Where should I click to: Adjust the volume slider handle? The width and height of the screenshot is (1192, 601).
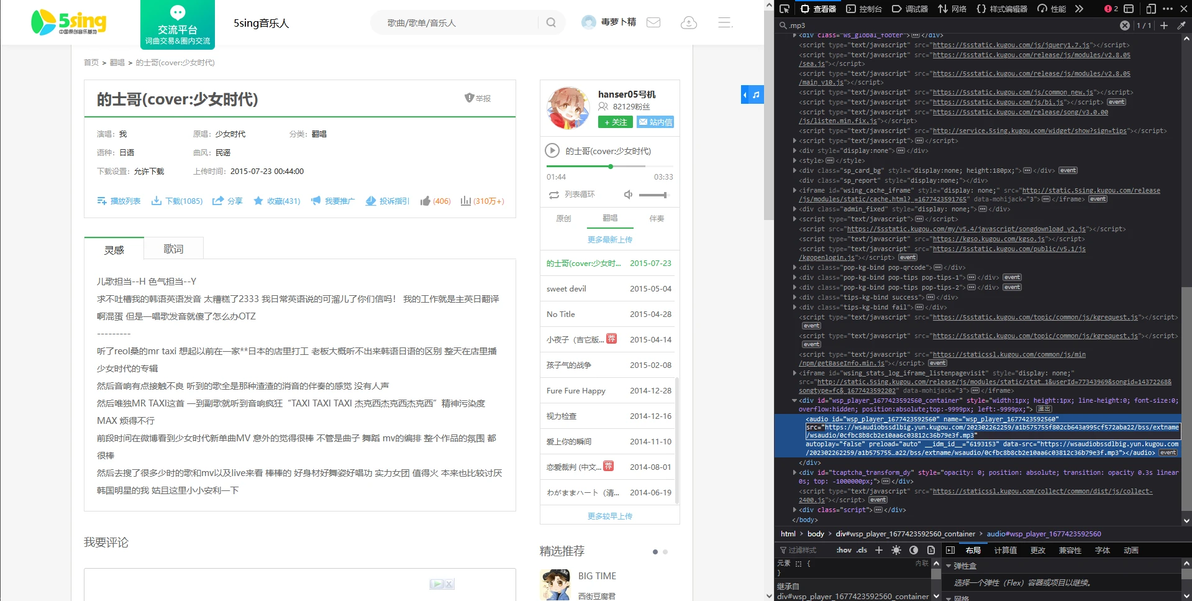point(666,195)
